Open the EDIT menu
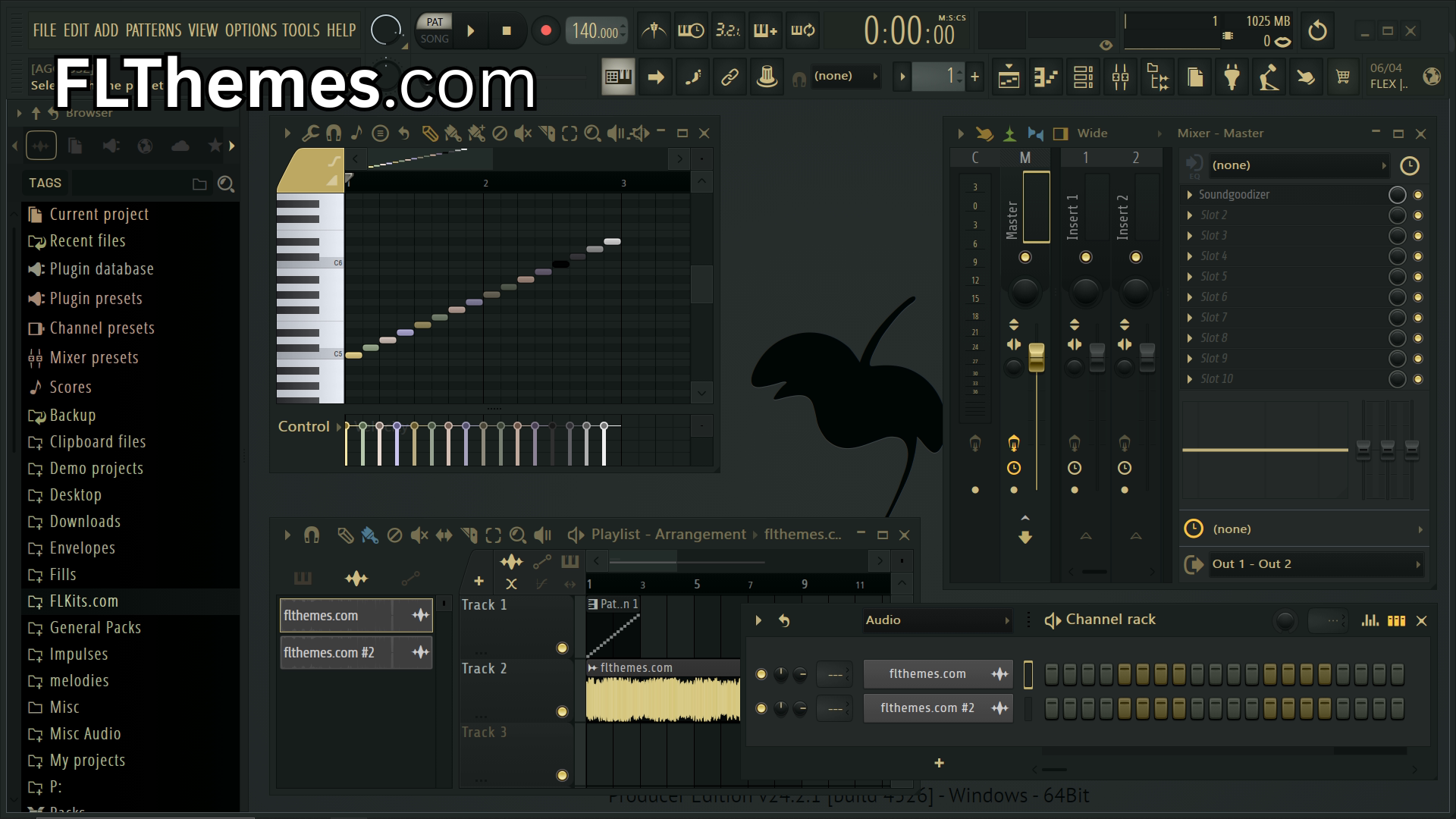Screen dimensions: 1456x819 coord(76,30)
